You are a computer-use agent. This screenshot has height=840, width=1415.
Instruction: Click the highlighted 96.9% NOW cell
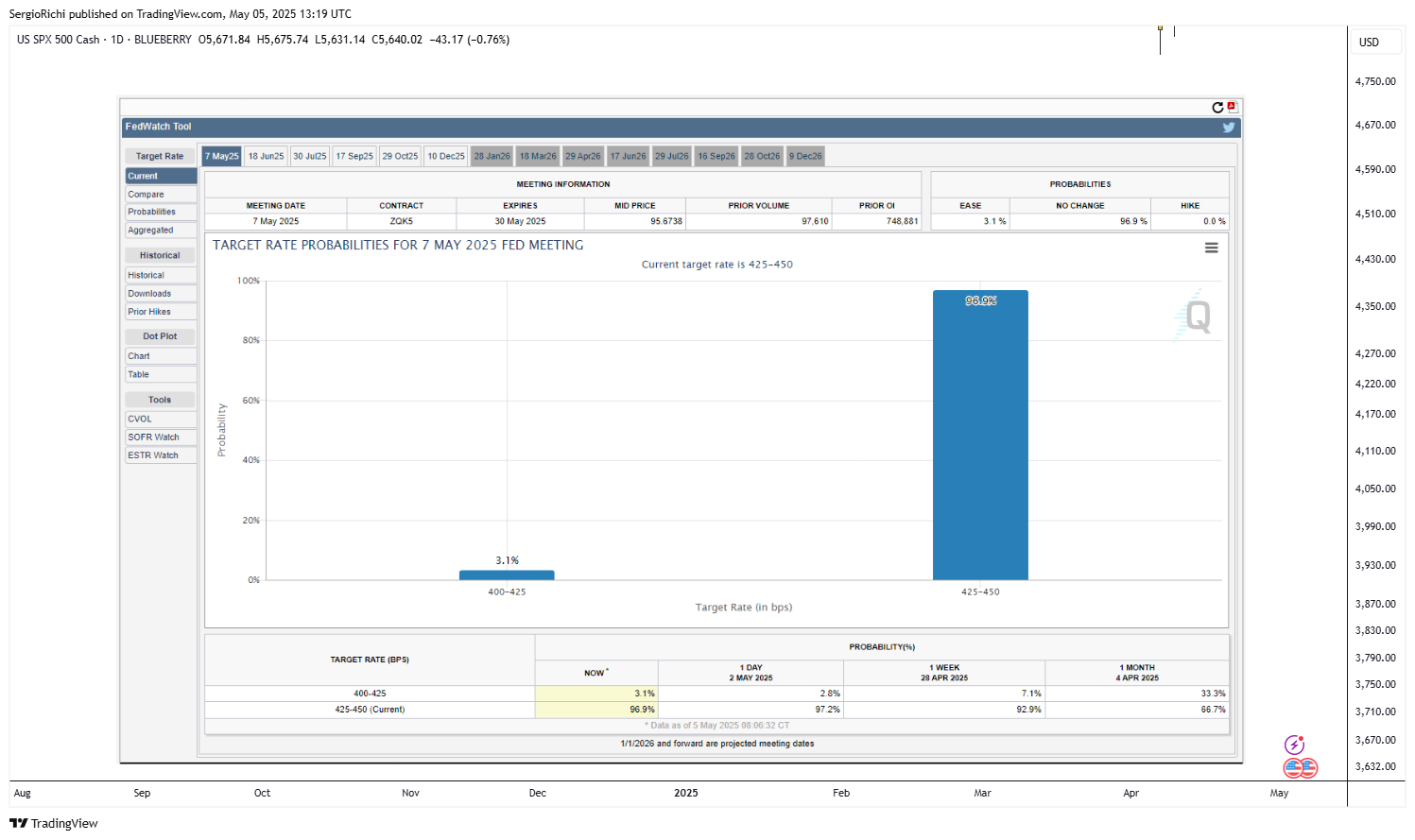click(596, 710)
